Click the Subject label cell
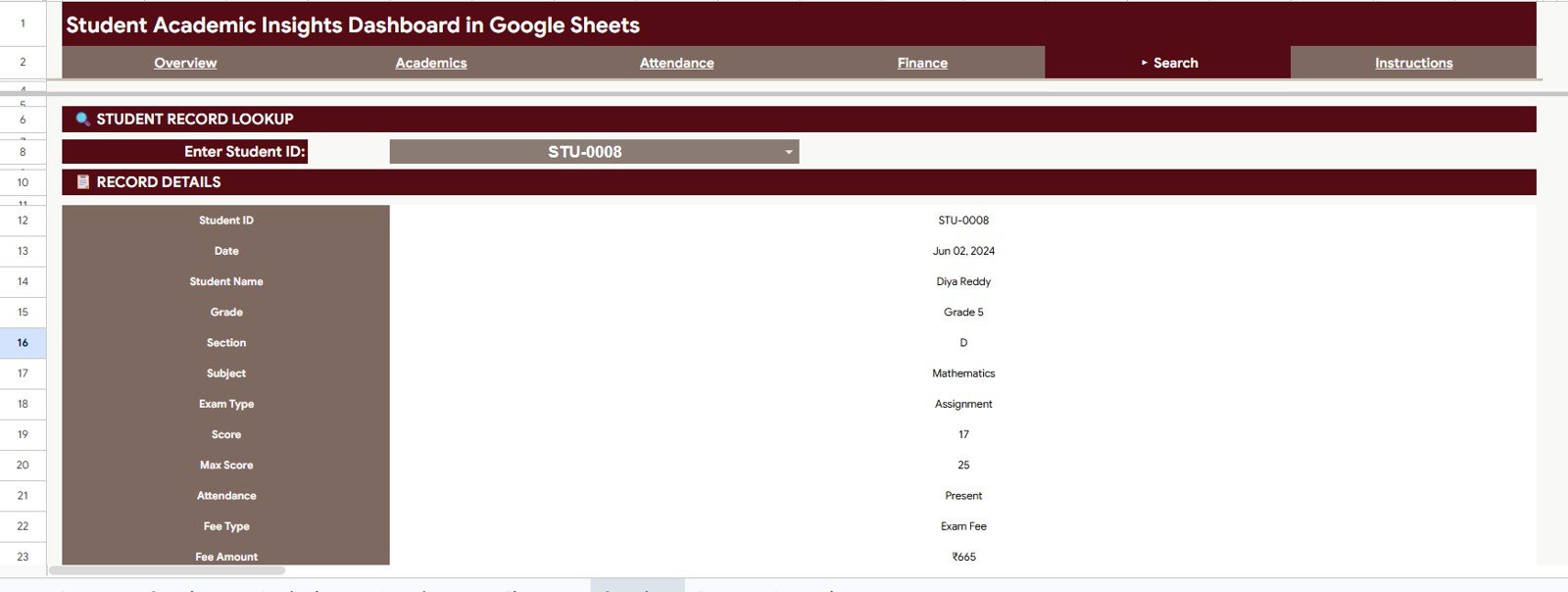1568x592 pixels. [226, 373]
